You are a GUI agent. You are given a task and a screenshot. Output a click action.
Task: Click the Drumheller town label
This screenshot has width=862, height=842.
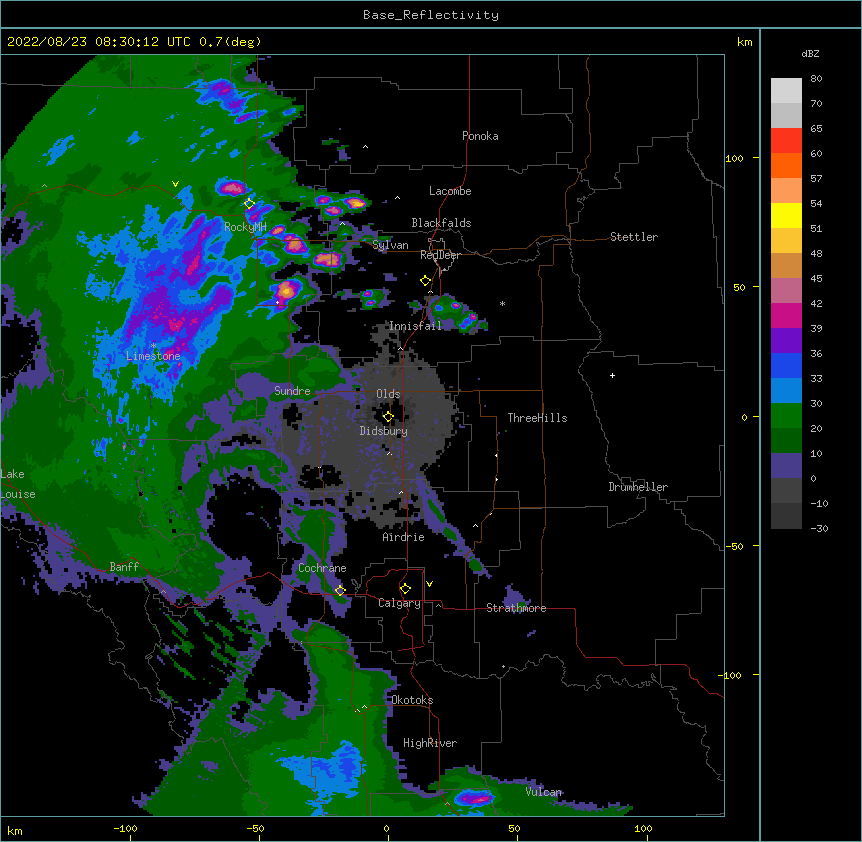[x=638, y=487]
